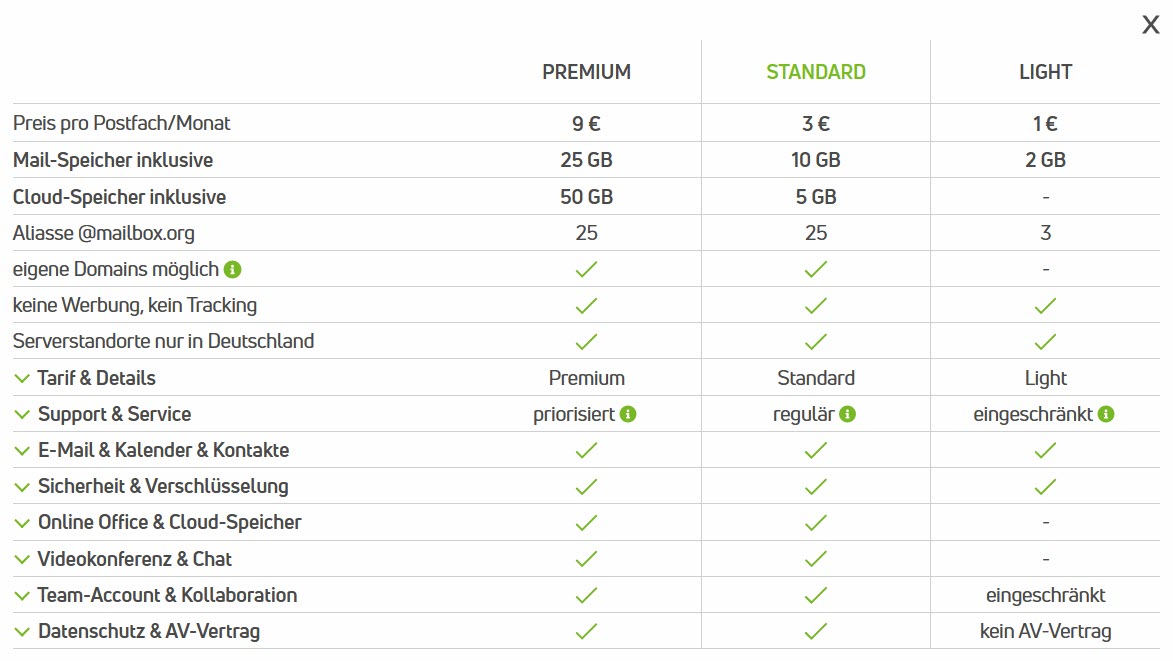This screenshot has height=661, width=1173.
Task: Click info icon beside eingeschränkt support
Action: [x=1106, y=414]
